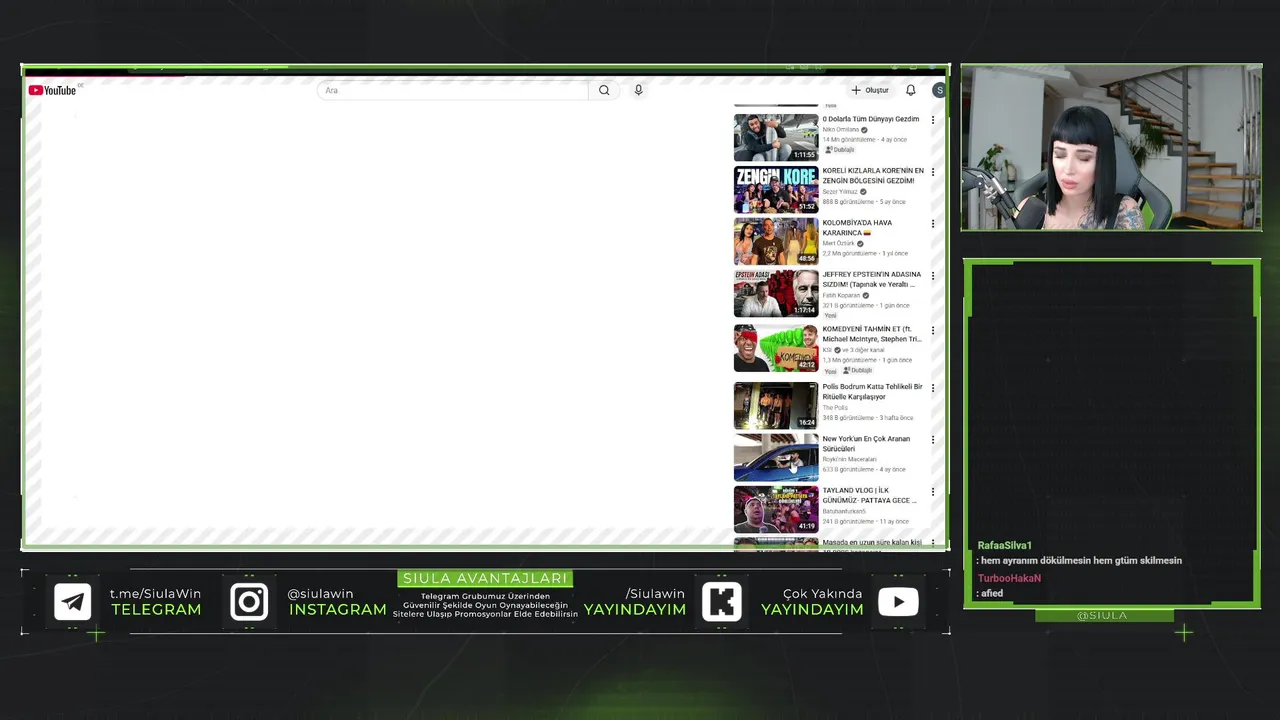The width and height of the screenshot is (1280, 720).
Task: Open options for 'Polis Bodrum Katta' video
Action: pos(933,388)
